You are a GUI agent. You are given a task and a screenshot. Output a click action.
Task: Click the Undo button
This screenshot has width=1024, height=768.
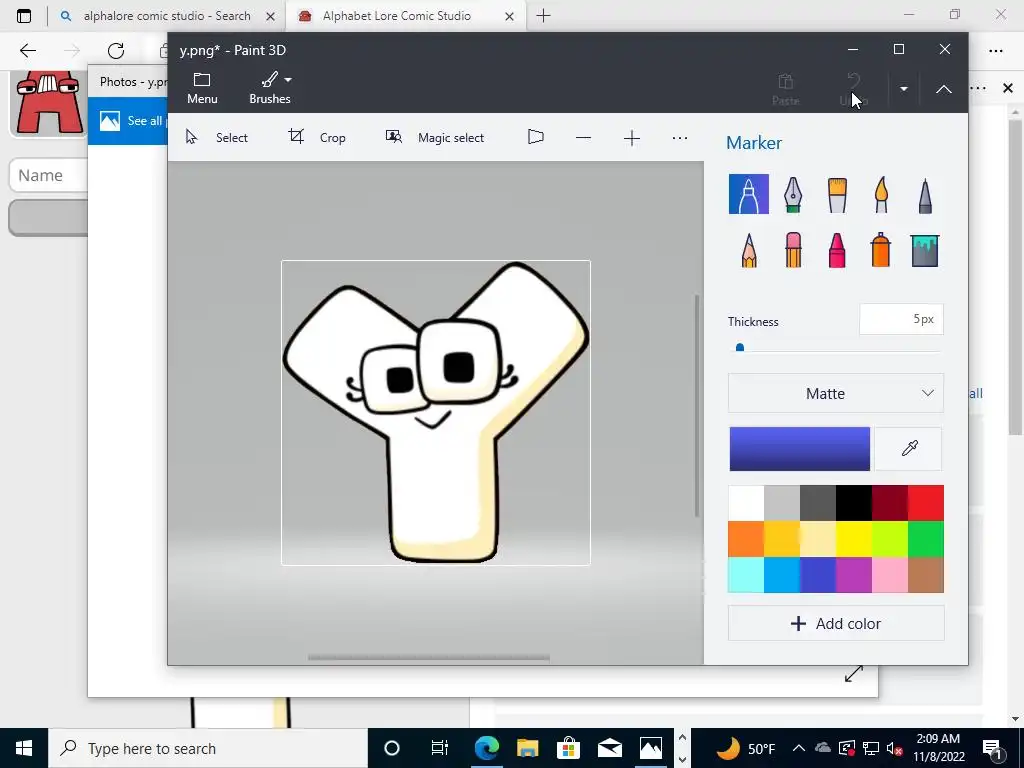click(853, 89)
